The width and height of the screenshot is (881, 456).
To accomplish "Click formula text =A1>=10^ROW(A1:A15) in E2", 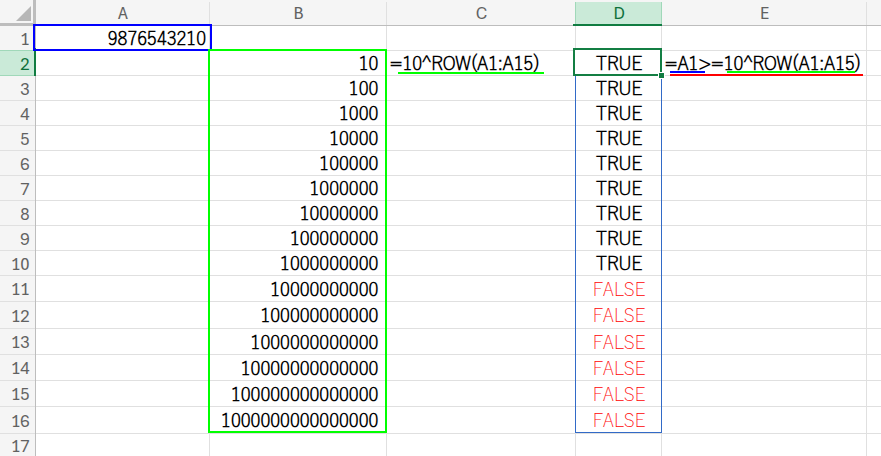I will (x=765, y=63).
